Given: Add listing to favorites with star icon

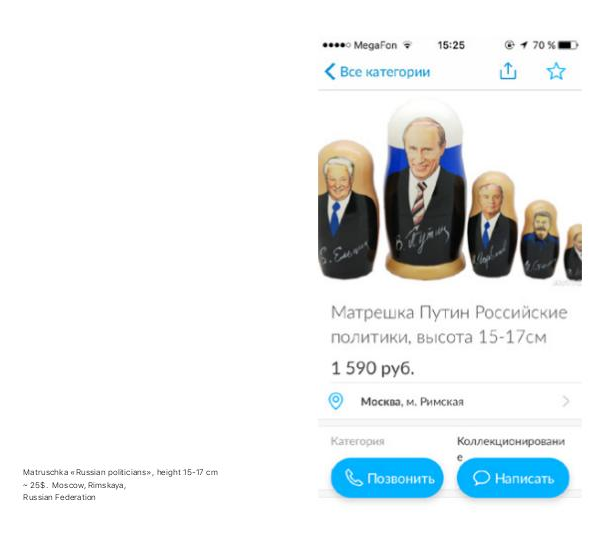Looking at the screenshot, I should (556, 71).
